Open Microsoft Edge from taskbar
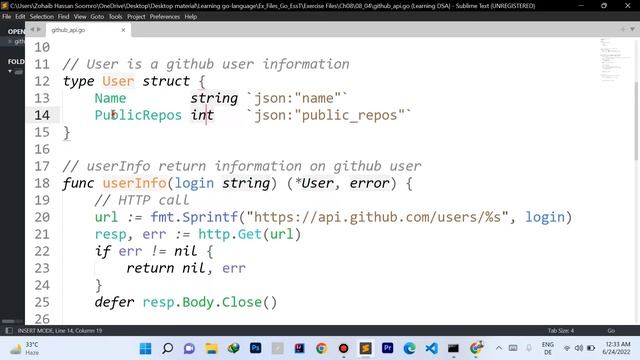This screenshot has height=360, width=640. point(409,348)
